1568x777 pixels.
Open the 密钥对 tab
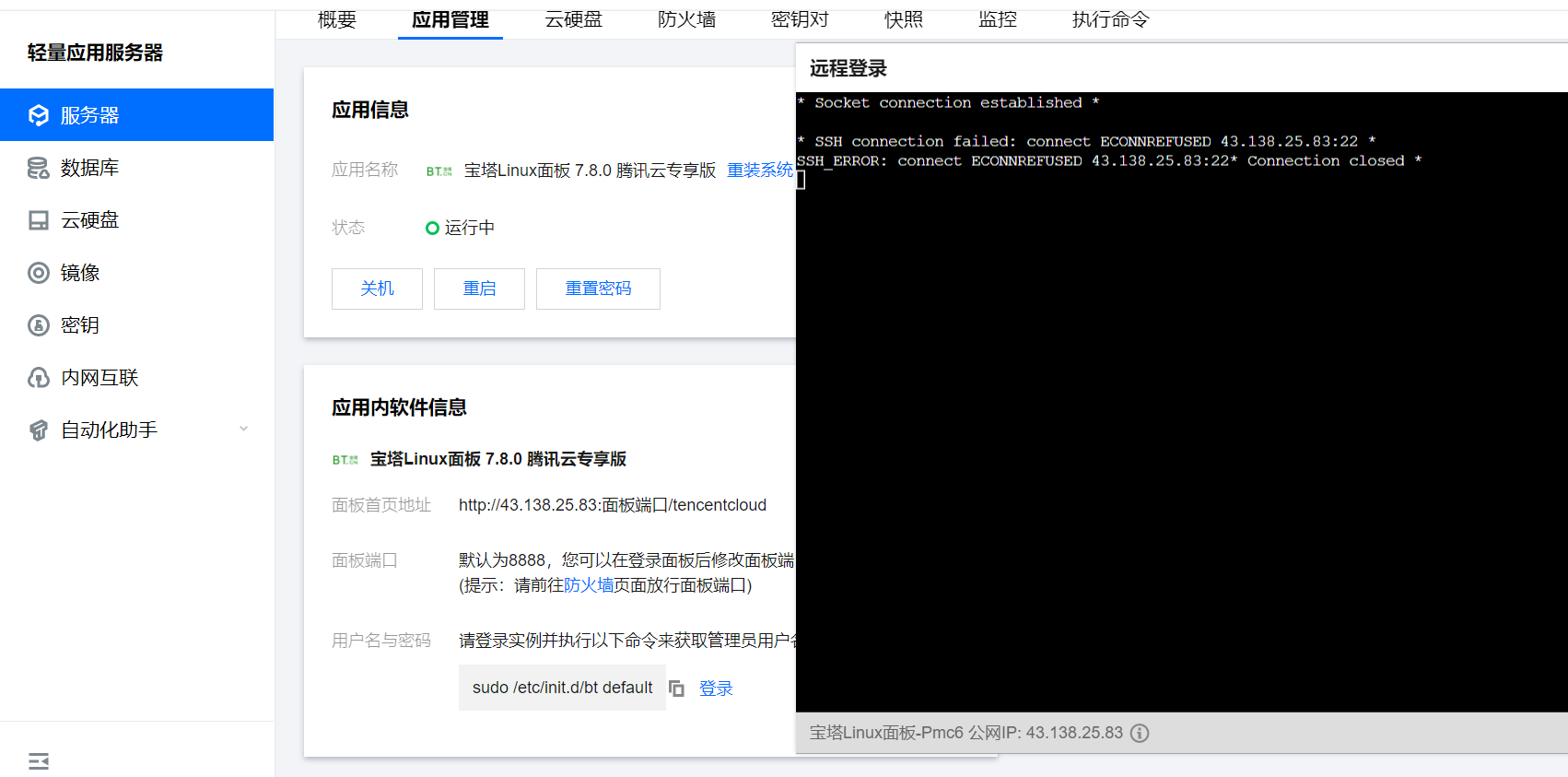click(800, 19)
